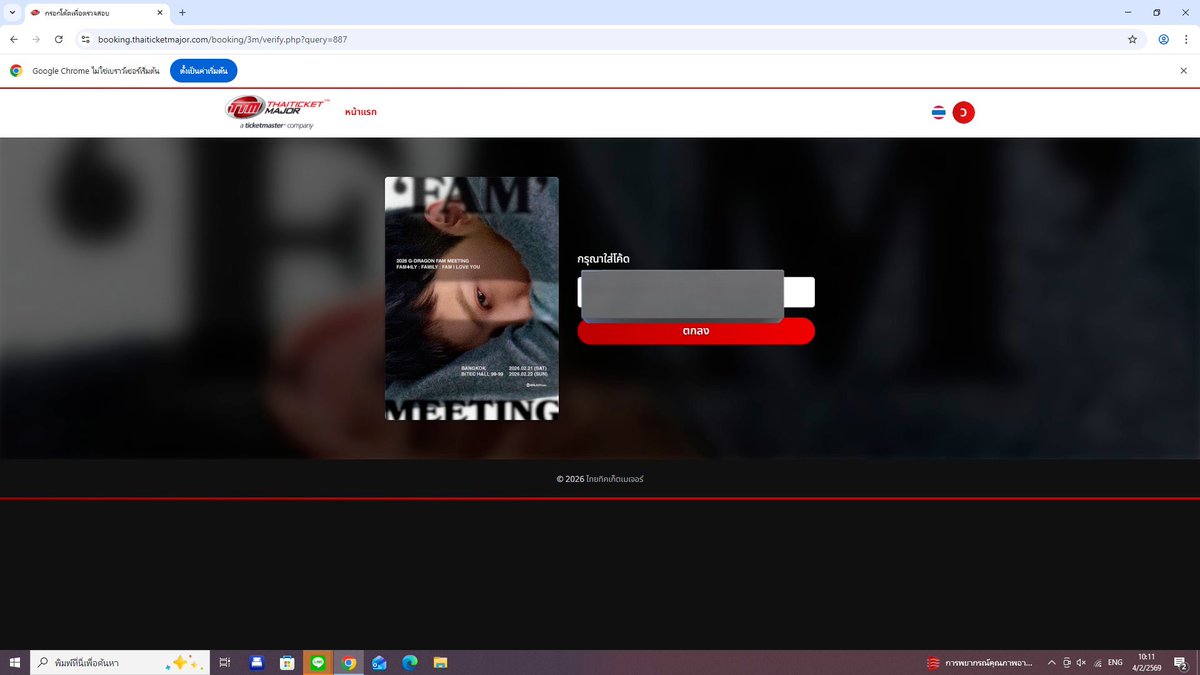
Task: Show hidden tray icons with the chevron
Action: 1051,662
